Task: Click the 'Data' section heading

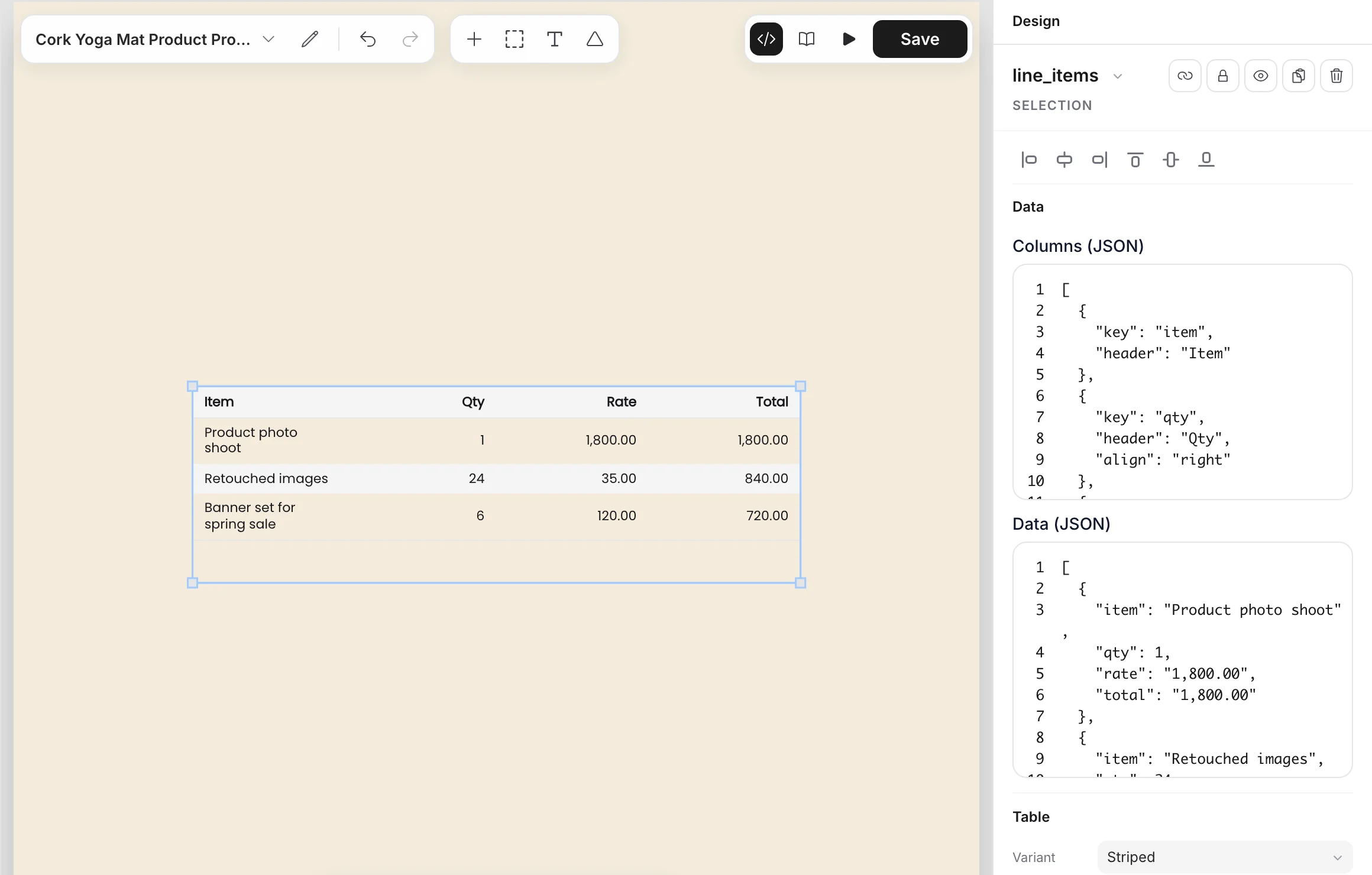Action: pos(1028,207)
